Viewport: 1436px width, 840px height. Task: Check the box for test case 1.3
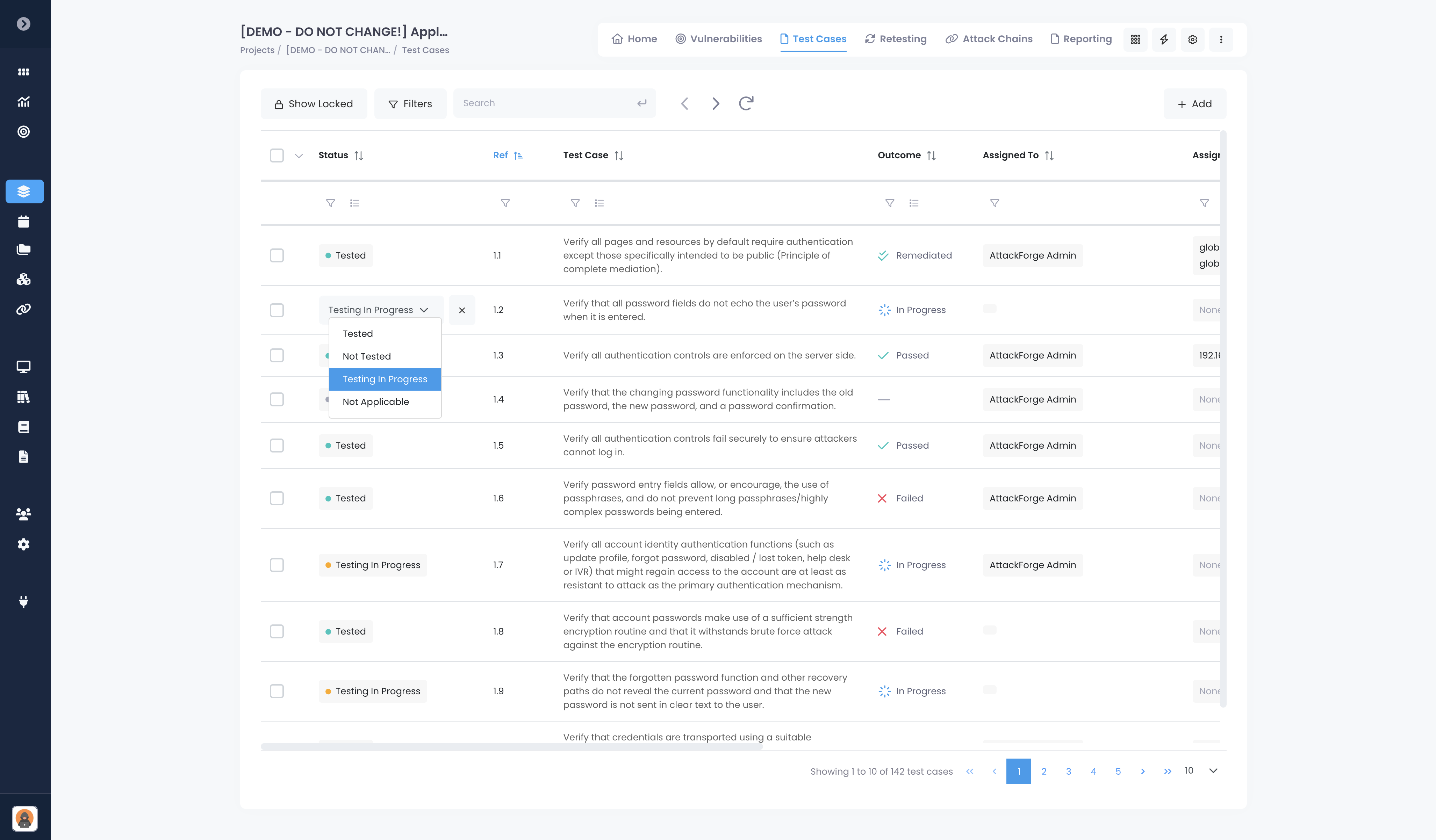[277, 355]
